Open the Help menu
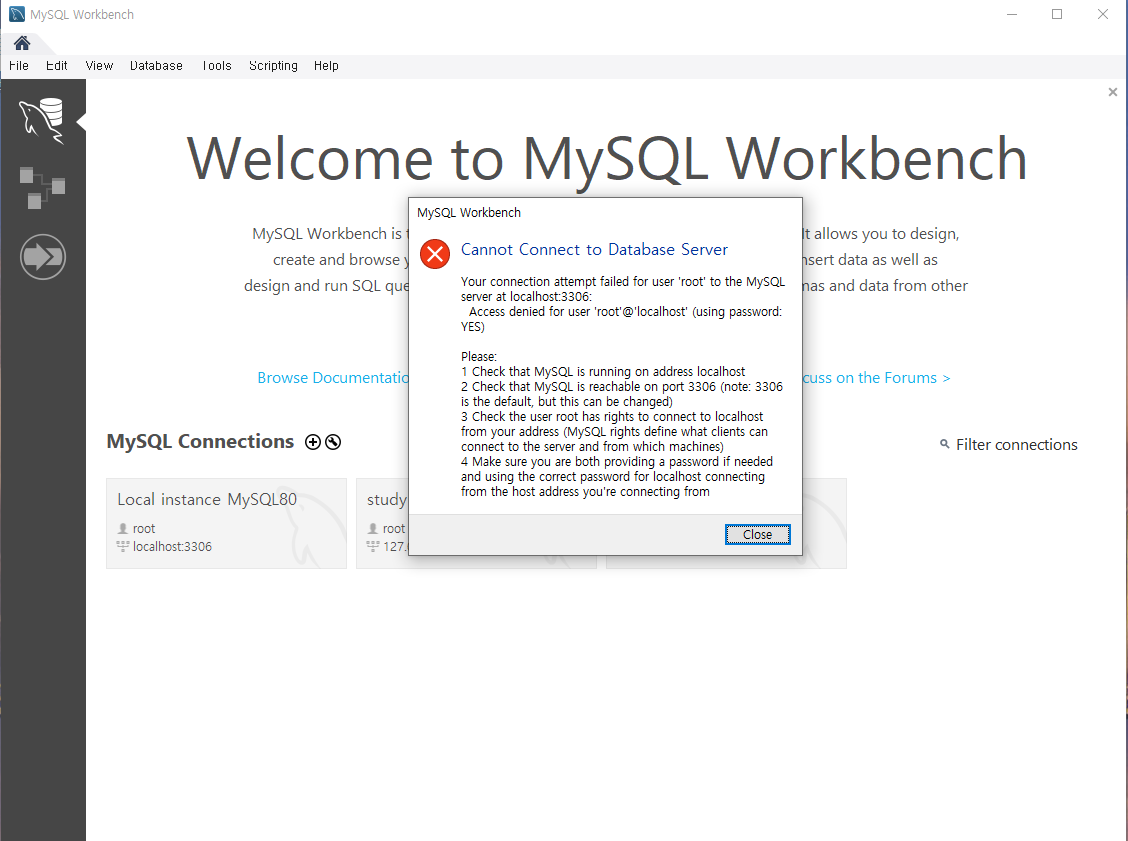The width and height of the screenshot is (1128, 841). point(326,65)
